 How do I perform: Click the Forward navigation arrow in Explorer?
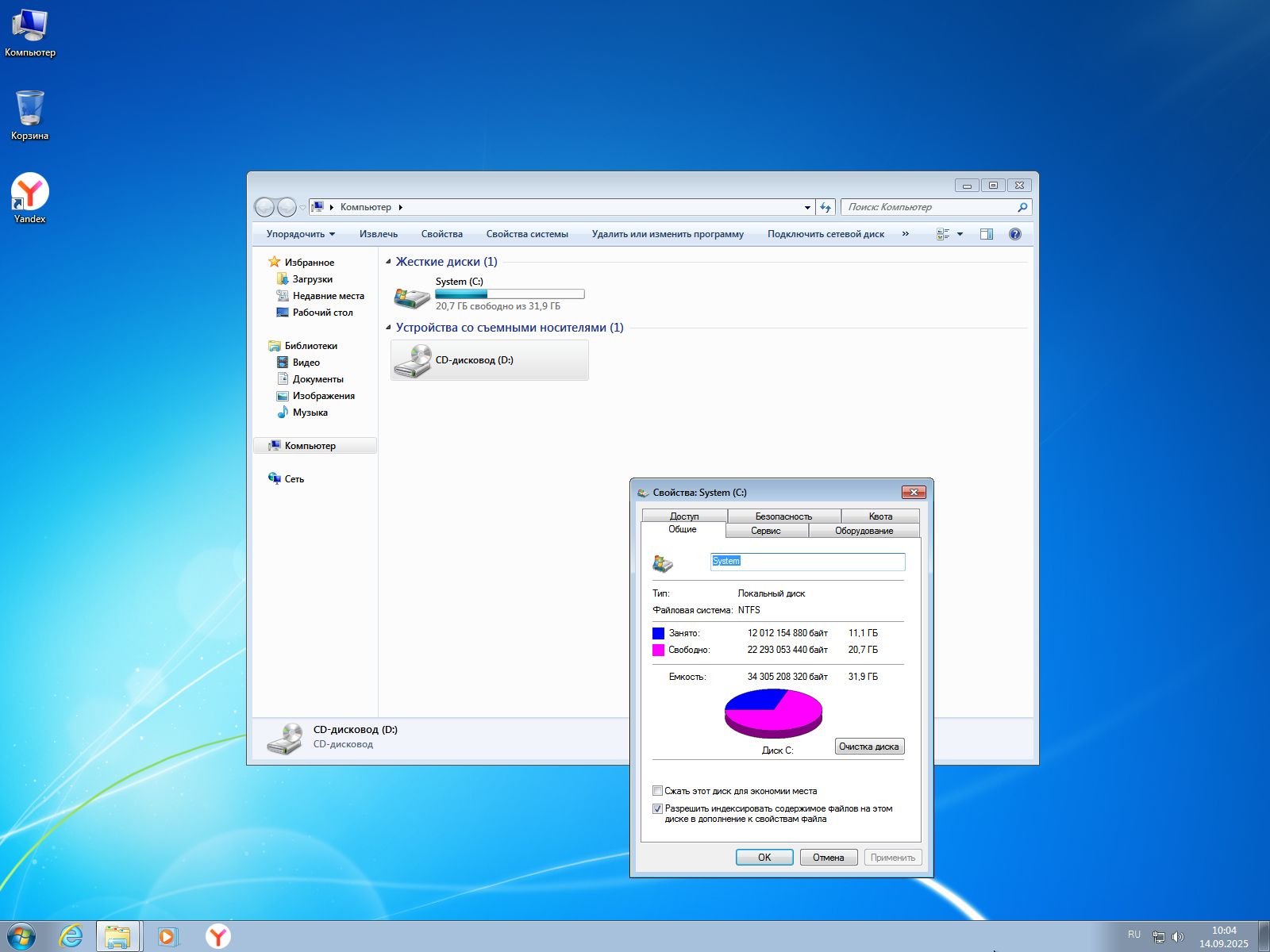tap(287, 207)
